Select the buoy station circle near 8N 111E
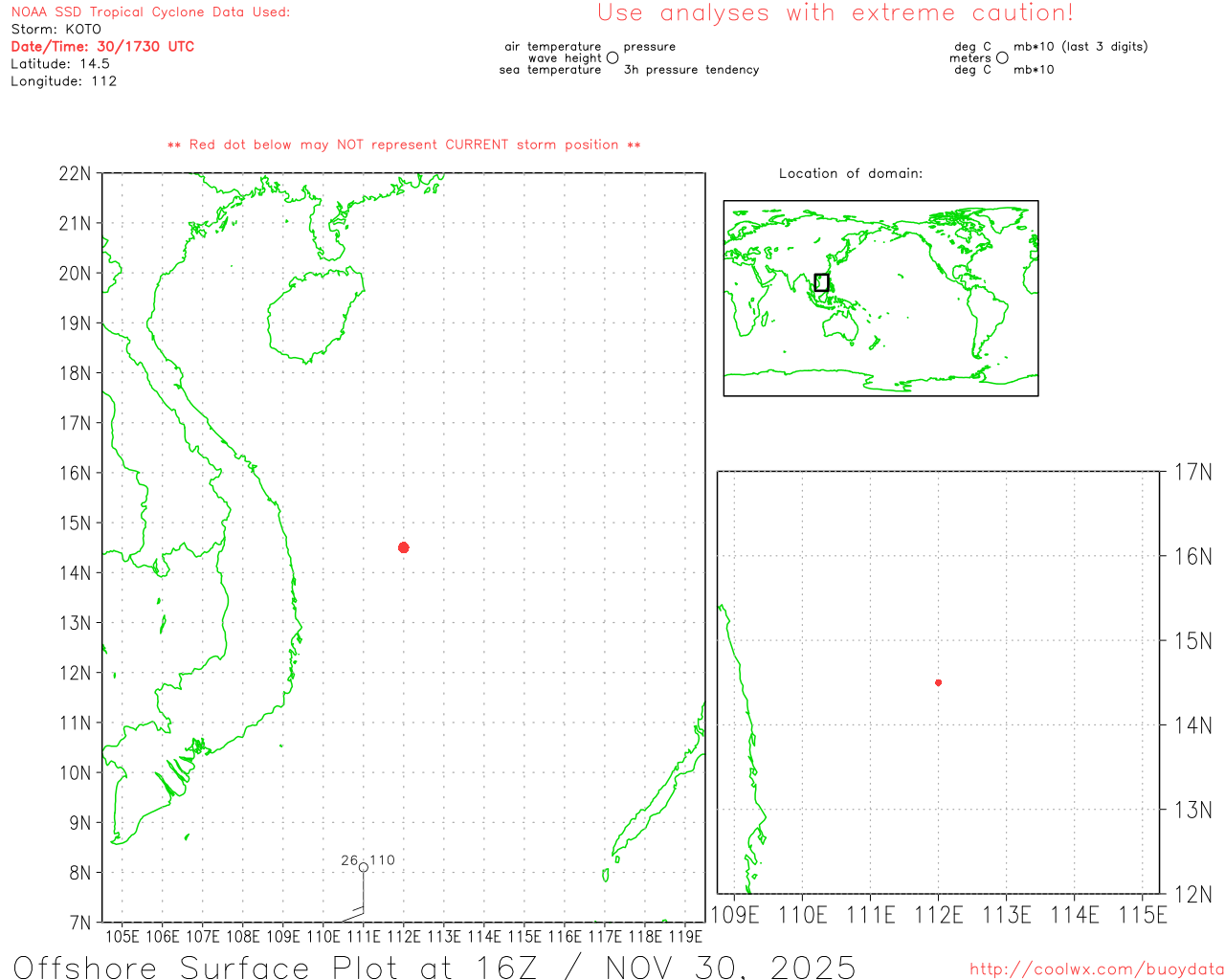The image size is (1225, 980). pos(364,868)
